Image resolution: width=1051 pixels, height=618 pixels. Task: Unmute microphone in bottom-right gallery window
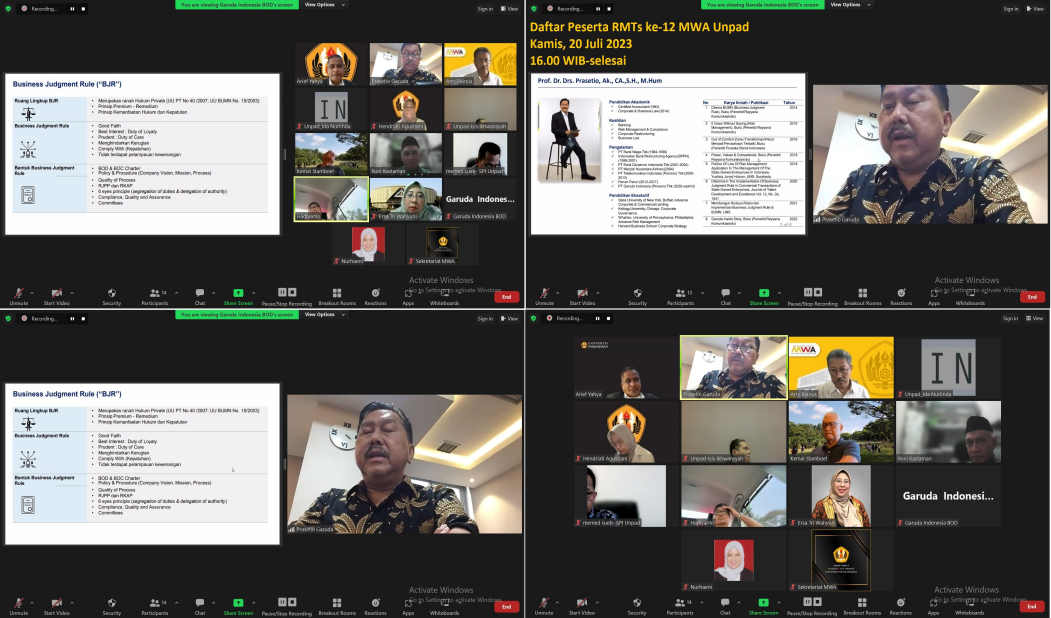[544, 606]
